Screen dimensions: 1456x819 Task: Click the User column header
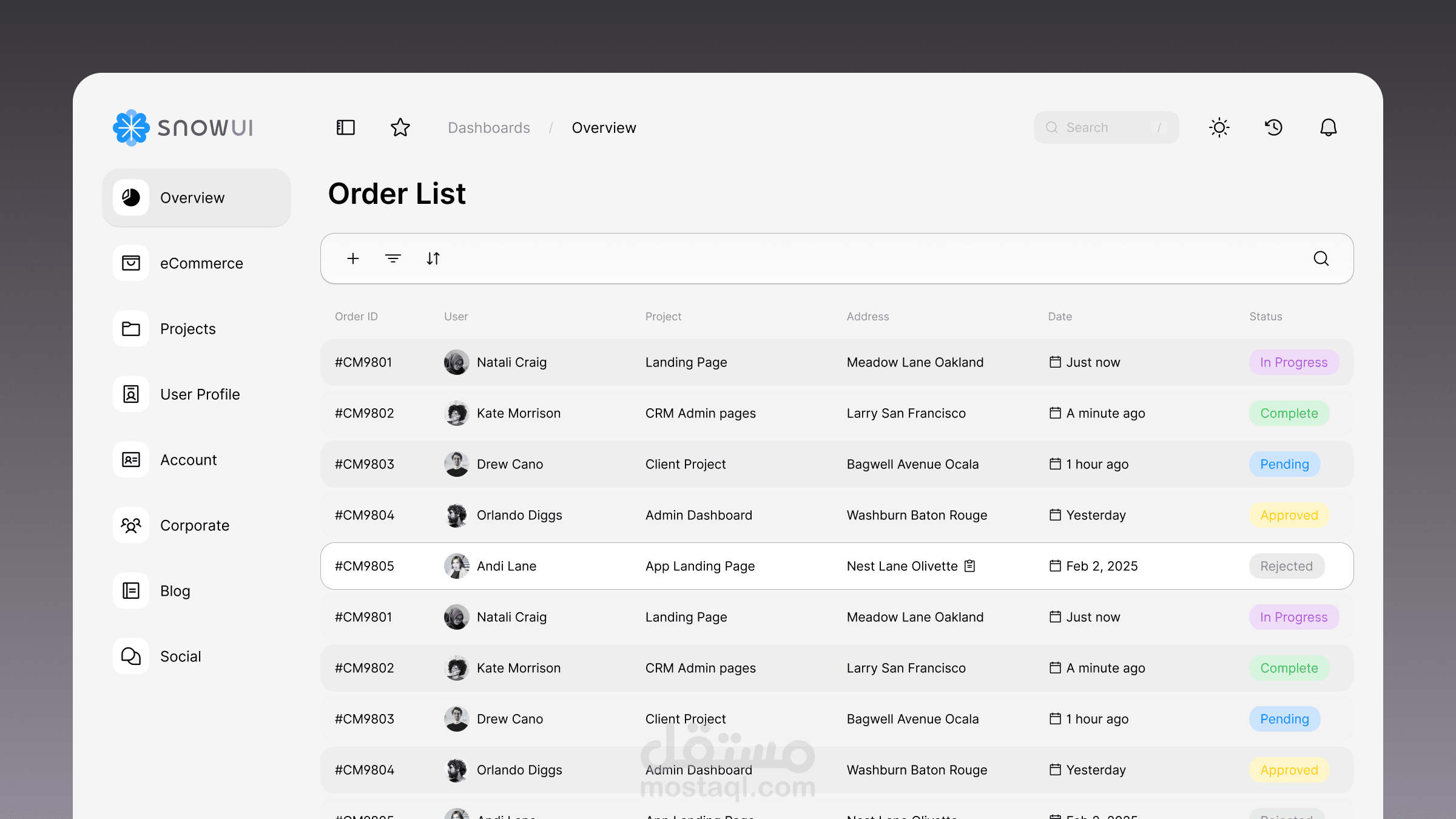point(456,317)
